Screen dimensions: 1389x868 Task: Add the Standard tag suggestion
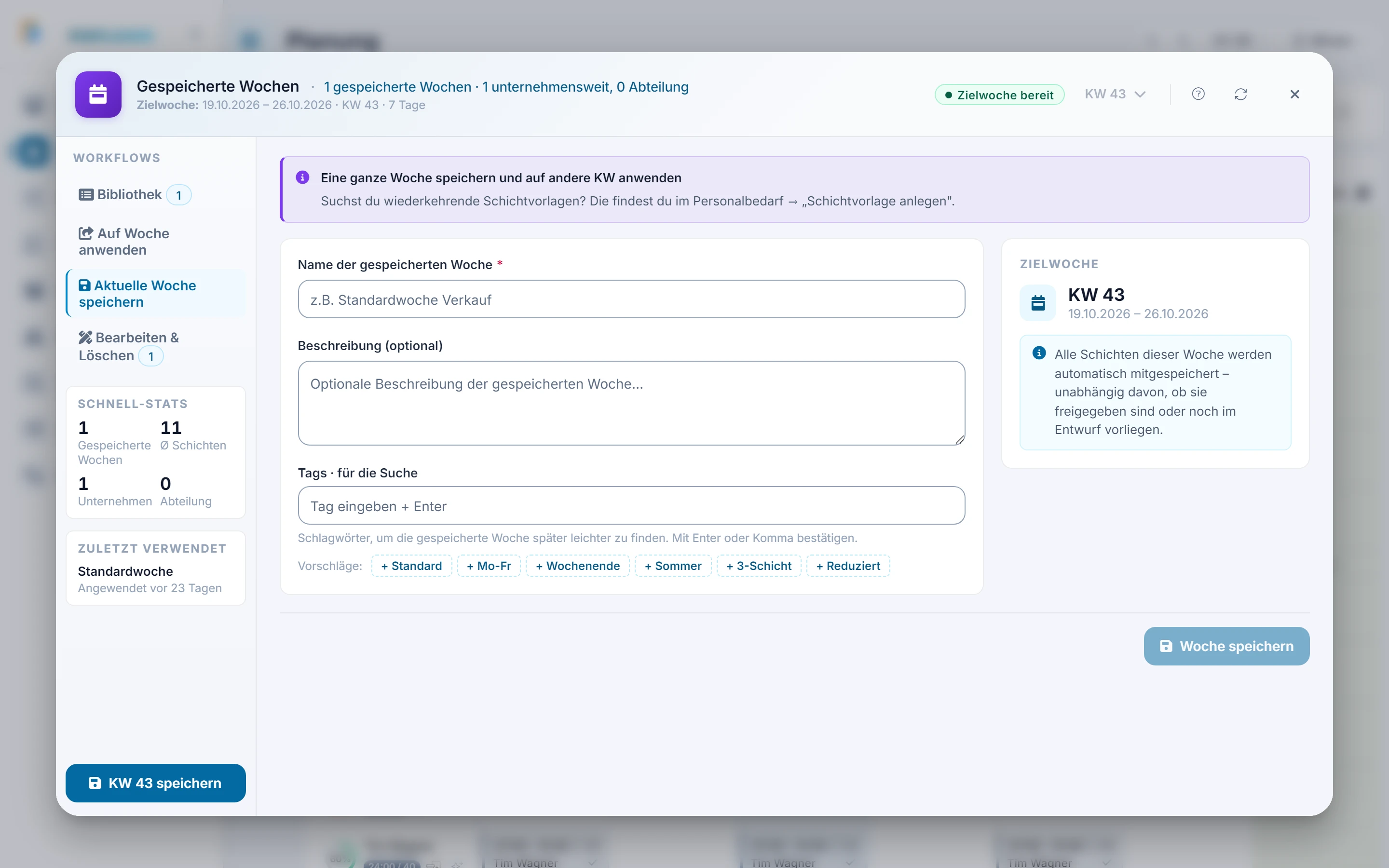(x=411, y=566)
